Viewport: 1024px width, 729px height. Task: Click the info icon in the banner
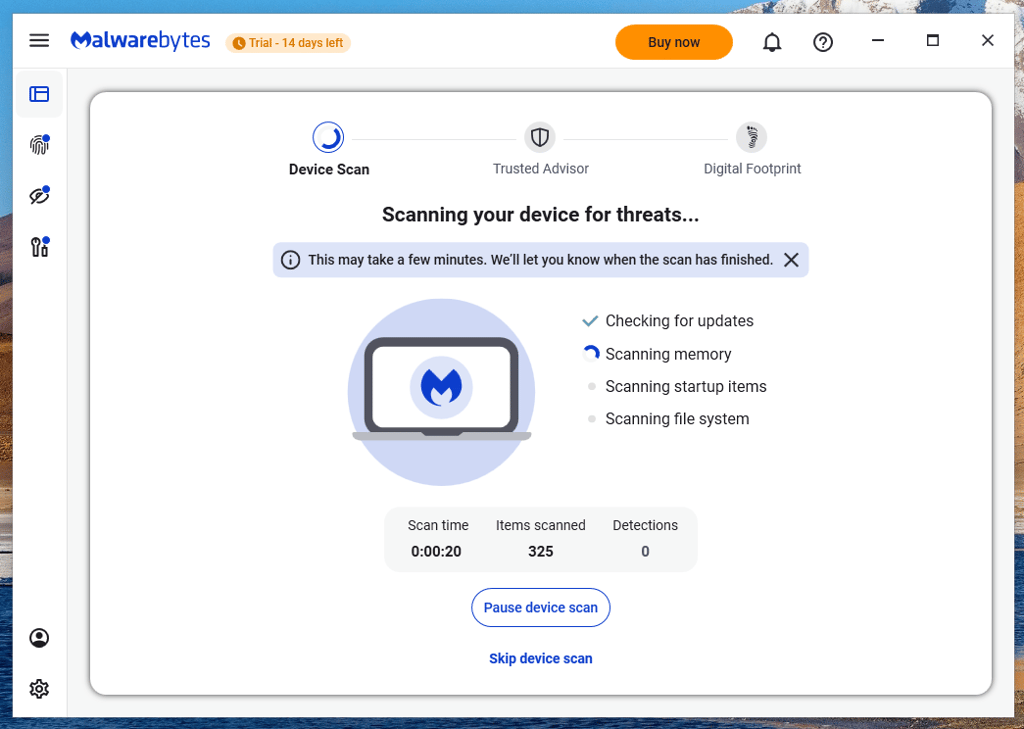pyautogui.click(x=291, y=260)
